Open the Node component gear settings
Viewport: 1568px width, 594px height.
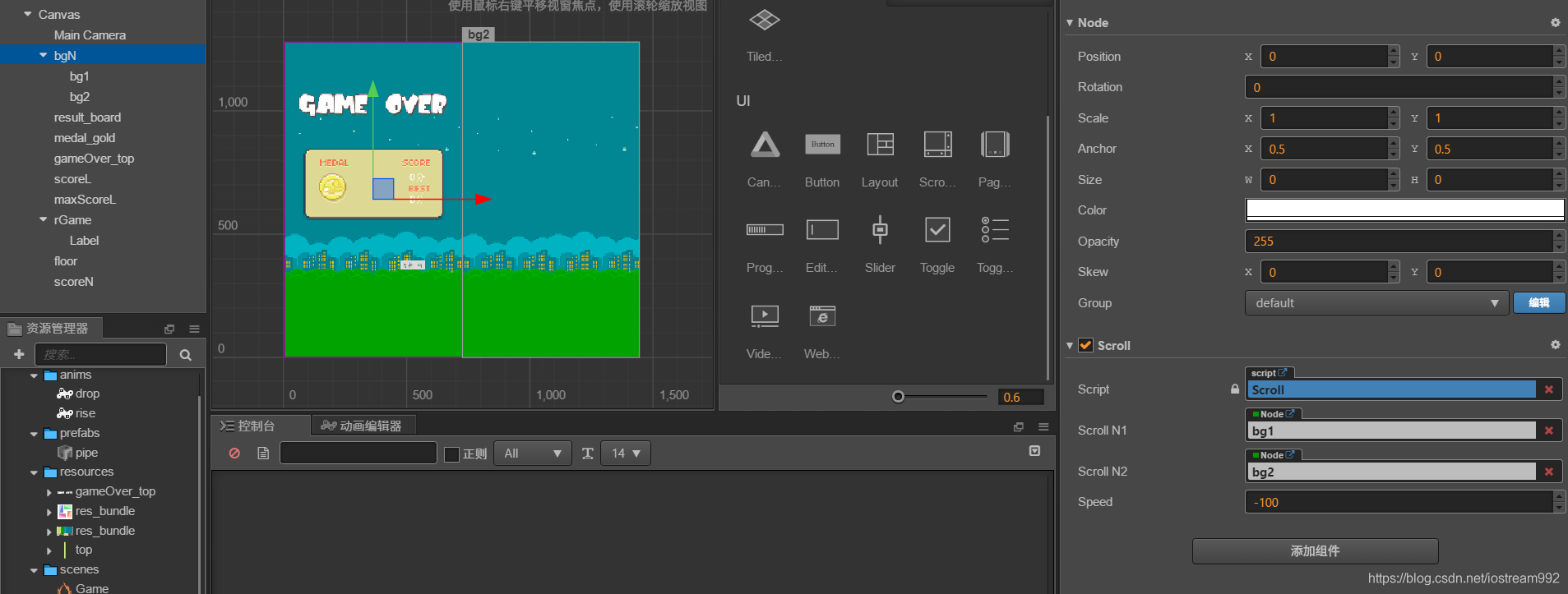coord(1555,23)
